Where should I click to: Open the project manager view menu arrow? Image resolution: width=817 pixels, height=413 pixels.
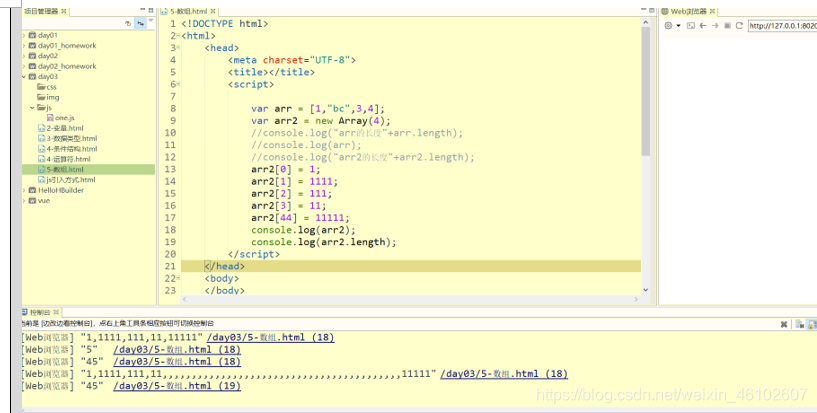(151, 22)
